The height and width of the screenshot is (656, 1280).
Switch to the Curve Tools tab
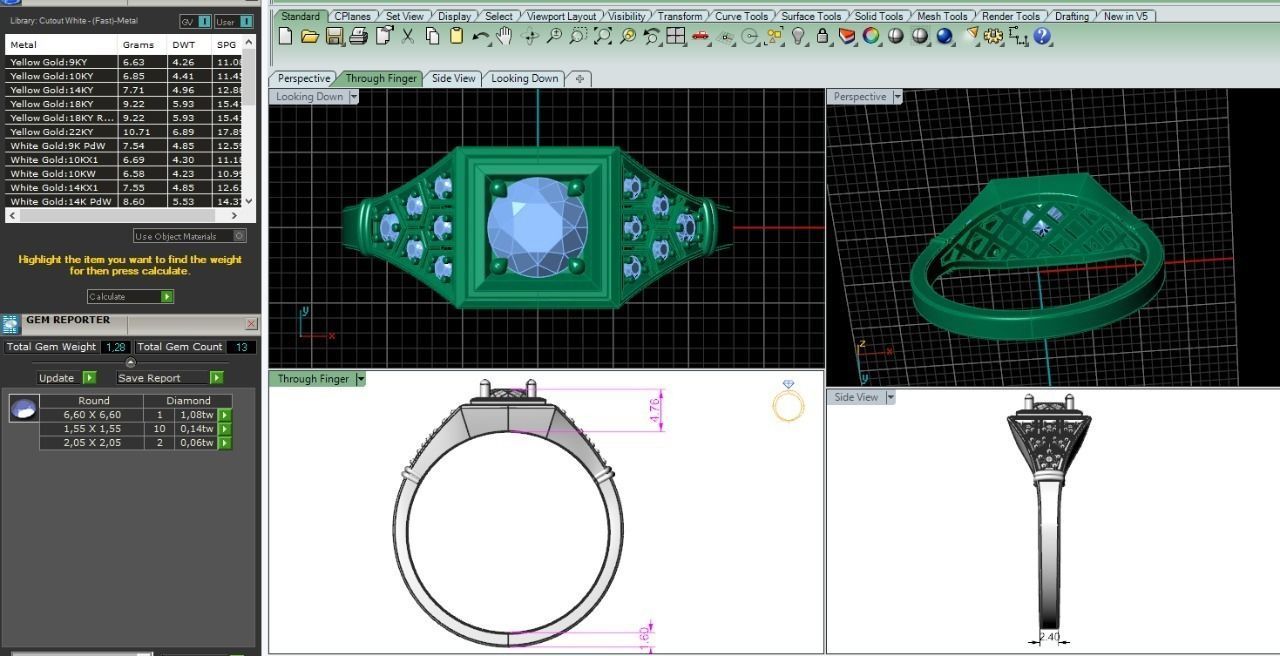[x=741, y=16]
